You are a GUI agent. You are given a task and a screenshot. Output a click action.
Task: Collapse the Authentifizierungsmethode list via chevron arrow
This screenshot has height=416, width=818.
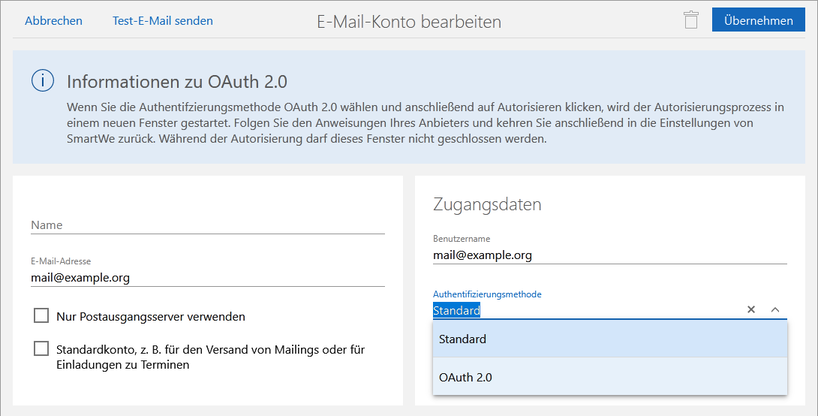click(x=775, y=310)
